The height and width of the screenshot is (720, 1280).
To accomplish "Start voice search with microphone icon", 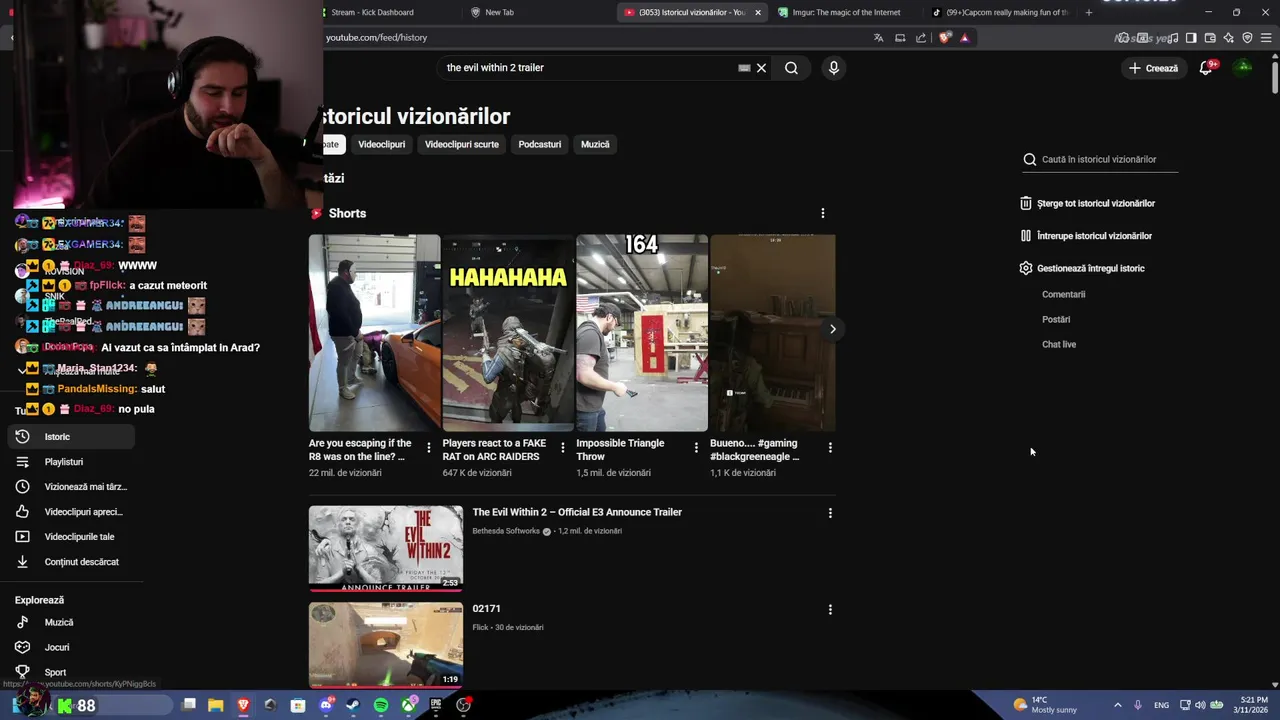I will [834, 68].
